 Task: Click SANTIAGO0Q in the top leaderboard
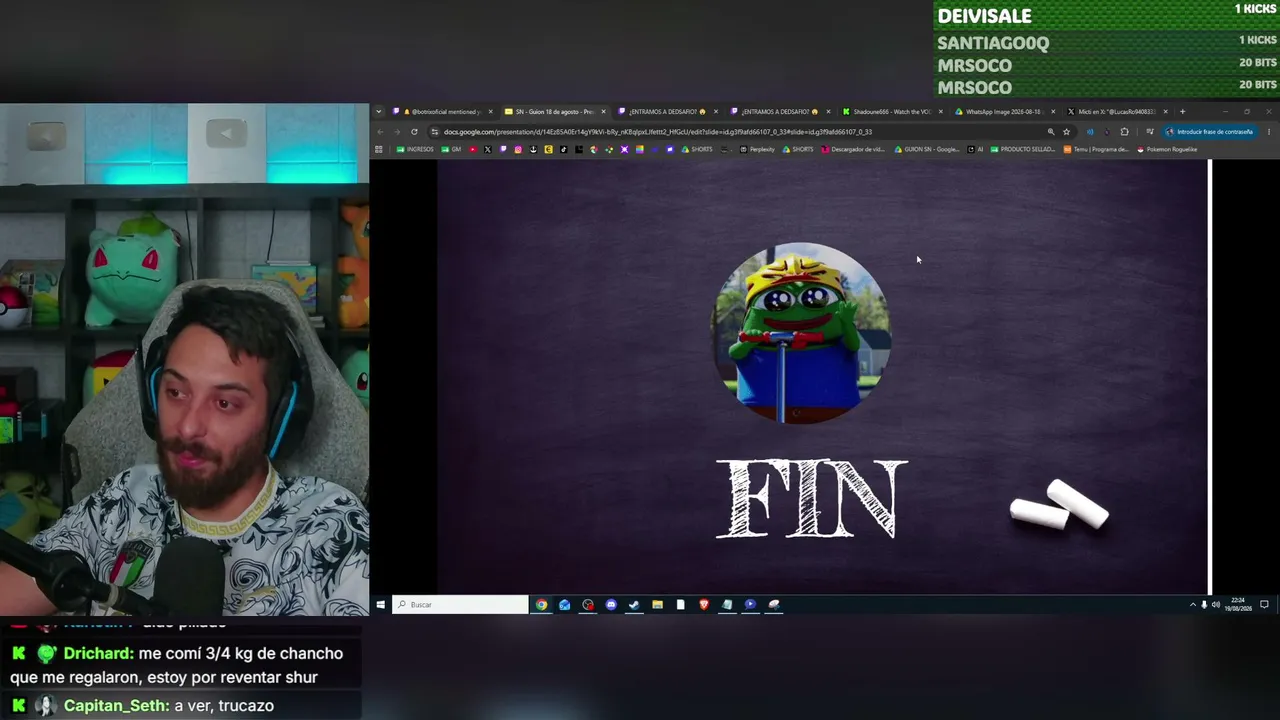[993, 43]
